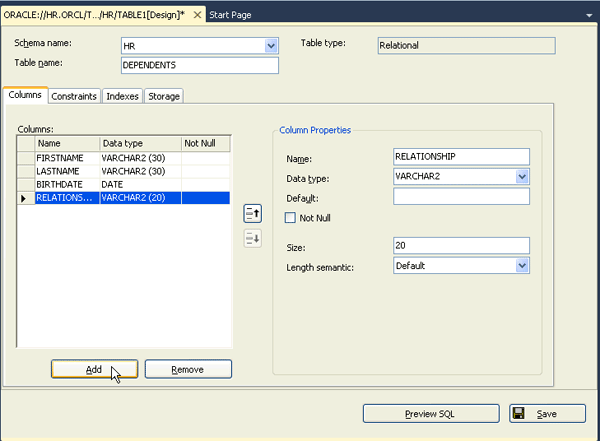This screenshot has height=441, width=600.
Task: Open the Length semantic dropdown
Action: (522, 266)
